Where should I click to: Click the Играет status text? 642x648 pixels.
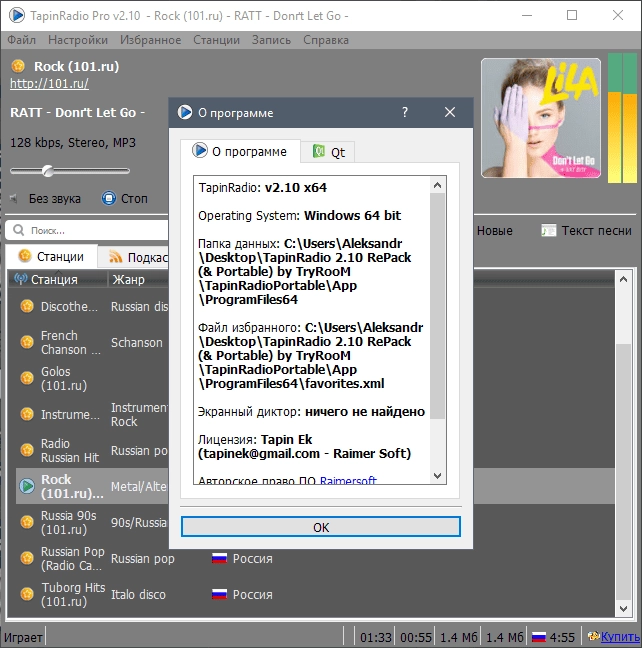(x=23, y=637)
